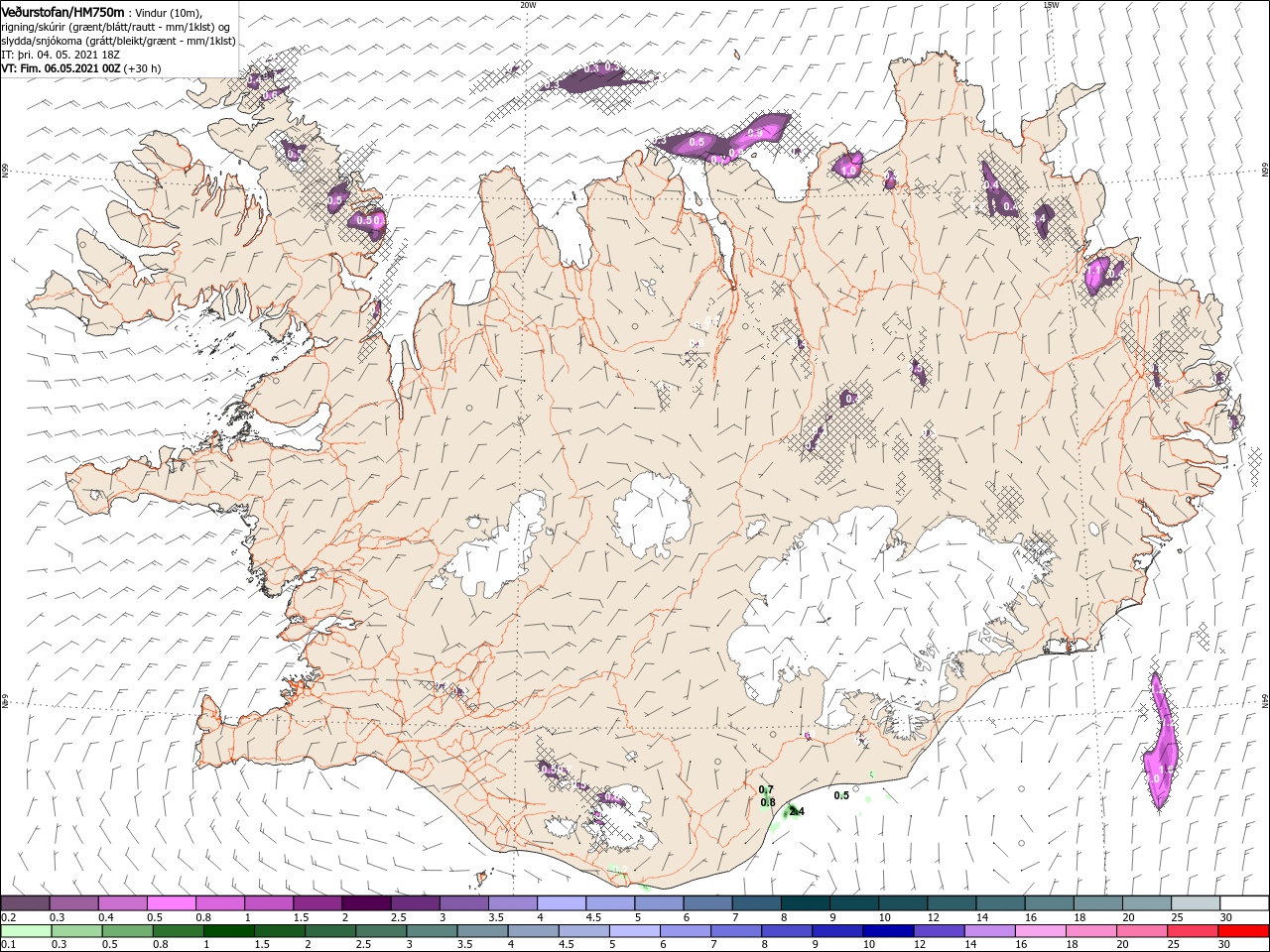This screenshot has height=952, width=1270.
Task: Click the 20W longitude label
Action: pyautogui.click(x=528, y=5)
